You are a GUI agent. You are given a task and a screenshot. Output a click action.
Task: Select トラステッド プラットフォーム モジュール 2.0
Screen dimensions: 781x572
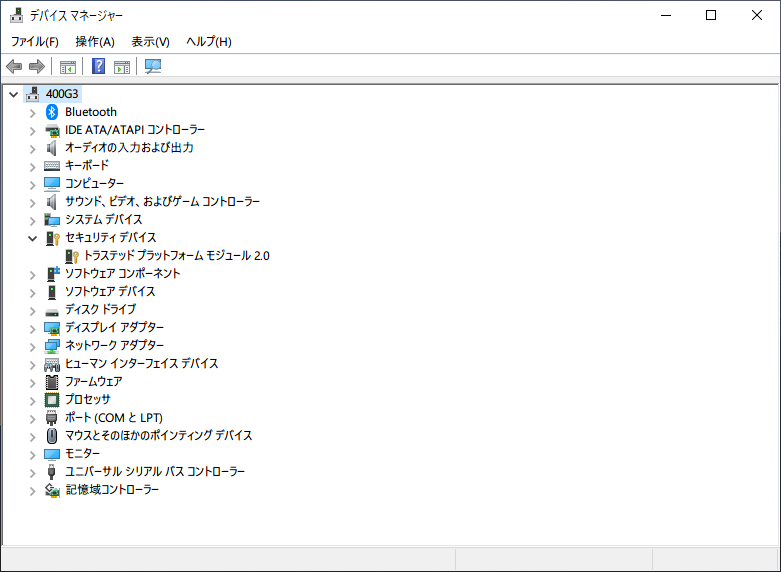coord(177,256)
